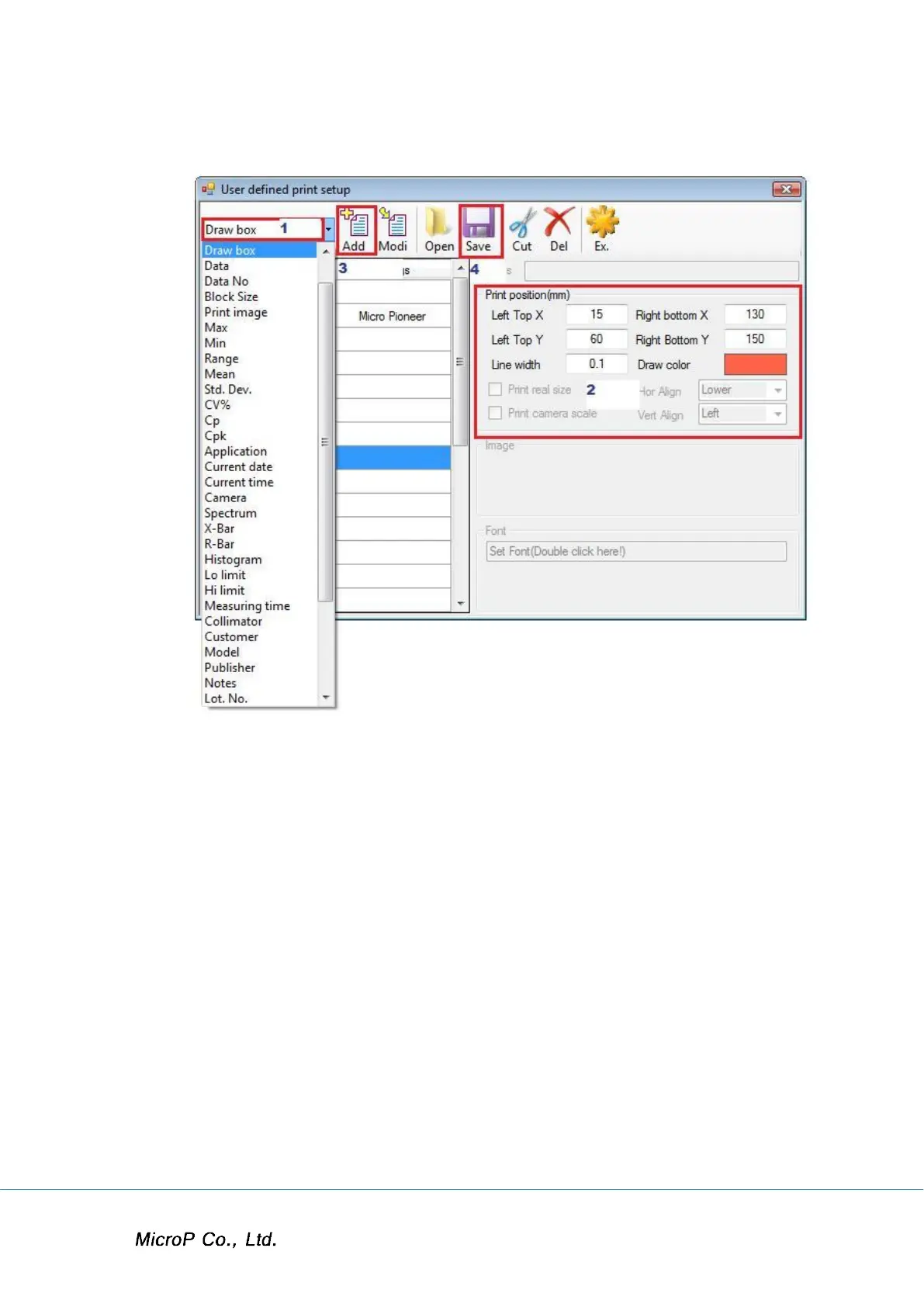Enable the Print camera scale checkbox
The image size is (924, 1307).
(495, 413)
